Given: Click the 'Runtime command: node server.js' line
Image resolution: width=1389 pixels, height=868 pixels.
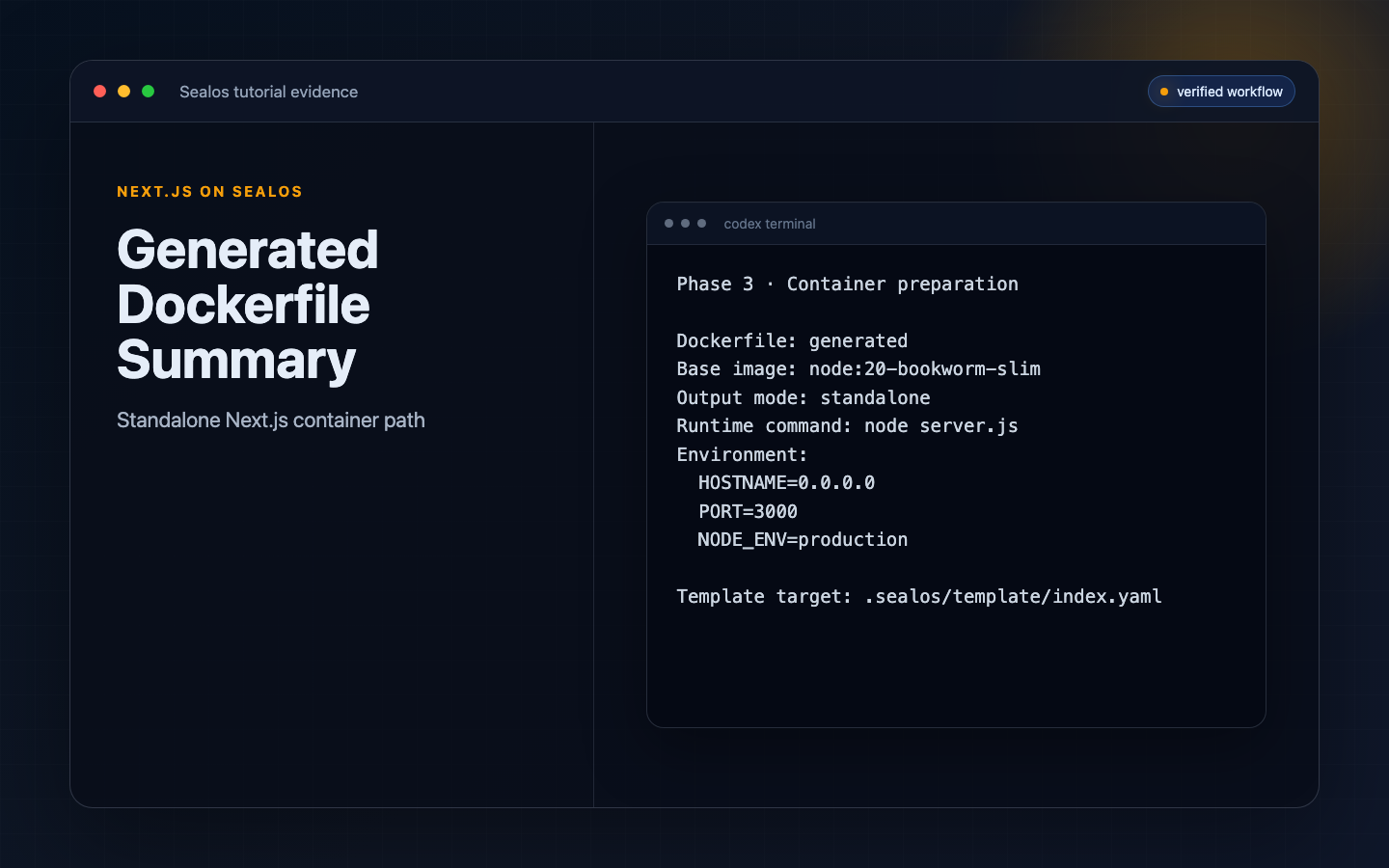Looking at the screenshot, I should (847, 425).
